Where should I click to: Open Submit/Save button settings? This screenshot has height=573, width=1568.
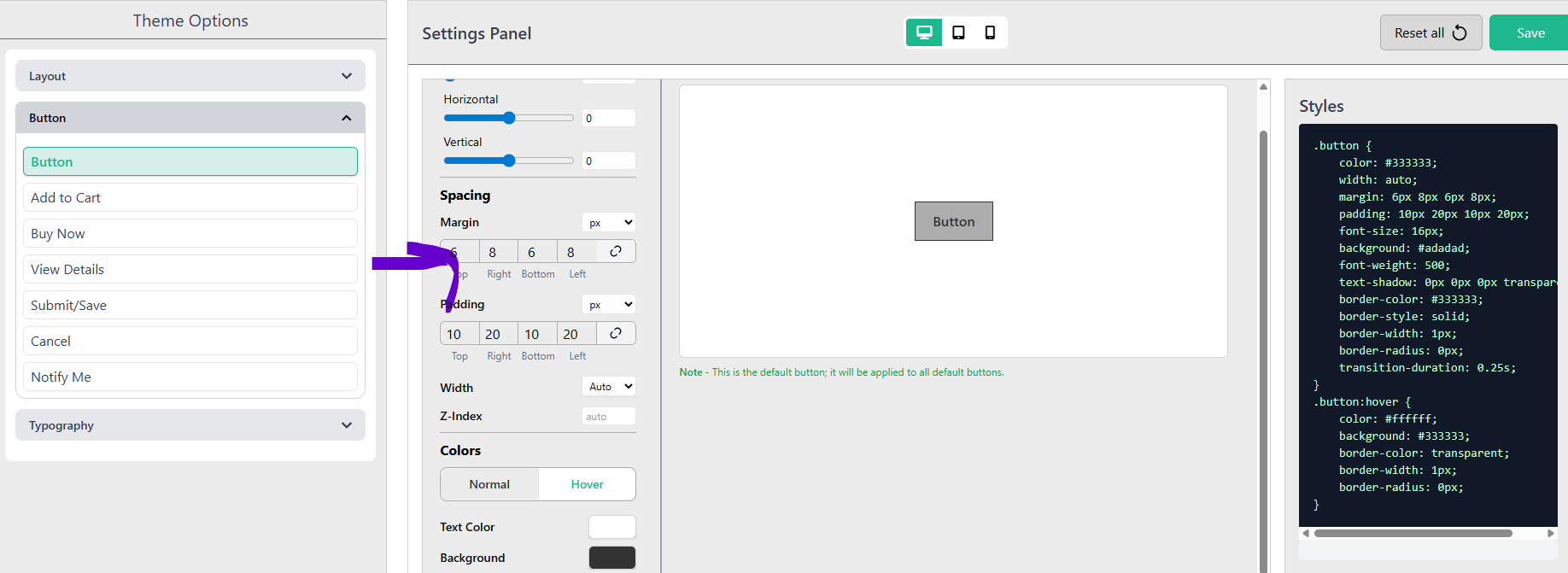coord(190,305)
